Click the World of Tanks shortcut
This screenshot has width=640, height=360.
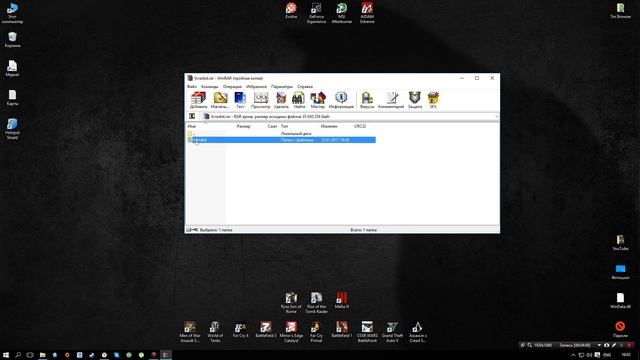pos(215,332)
